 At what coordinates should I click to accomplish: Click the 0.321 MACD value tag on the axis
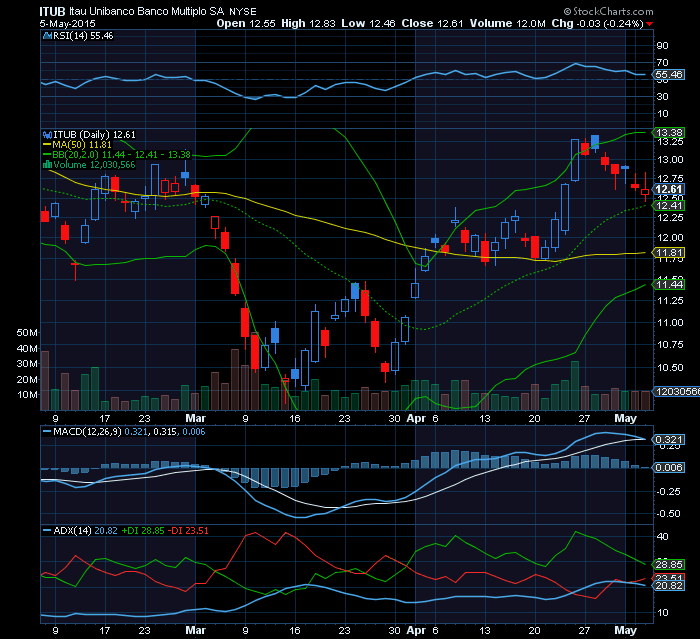click(x=669, y=440)
